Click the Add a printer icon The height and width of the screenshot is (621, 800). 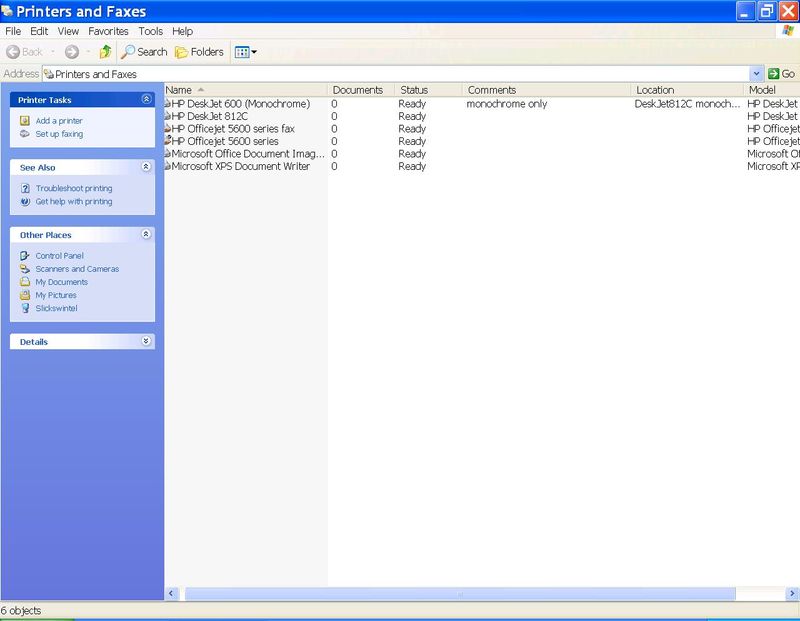click(x=25, y=120)
